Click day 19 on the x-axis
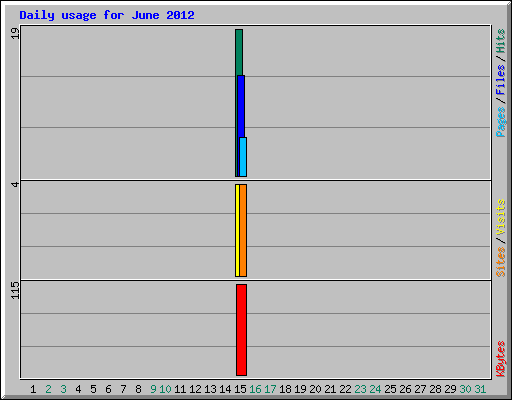This screenshot has height=400, width=512. click(x=300, y=389)
